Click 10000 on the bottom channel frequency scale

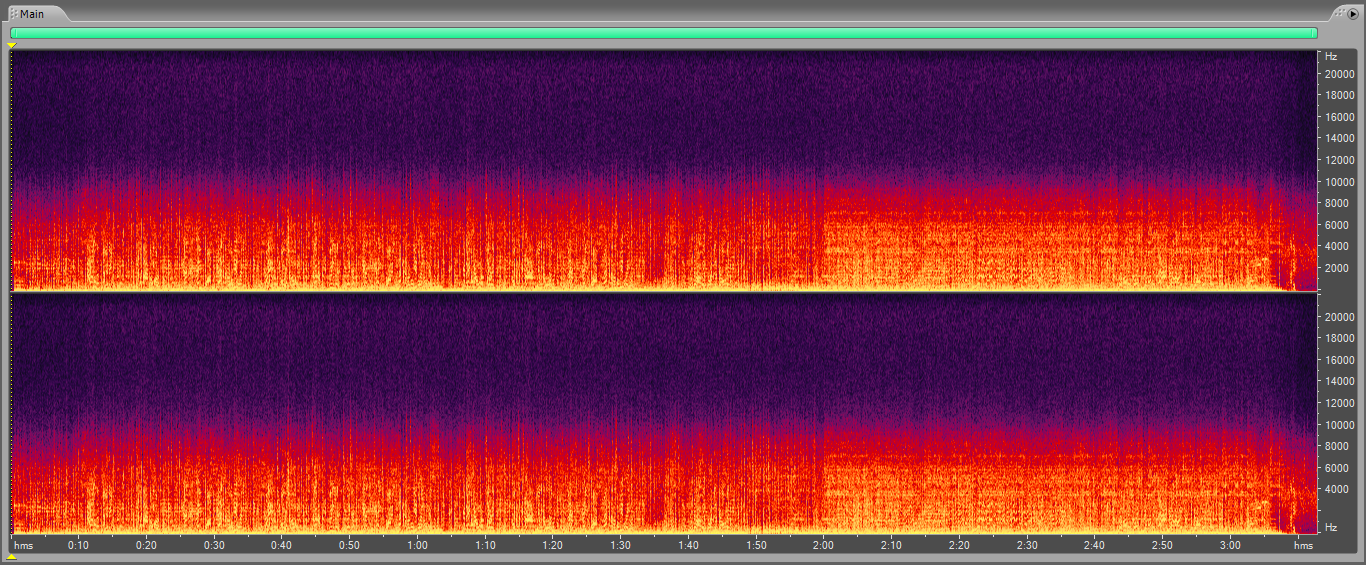1339,425
